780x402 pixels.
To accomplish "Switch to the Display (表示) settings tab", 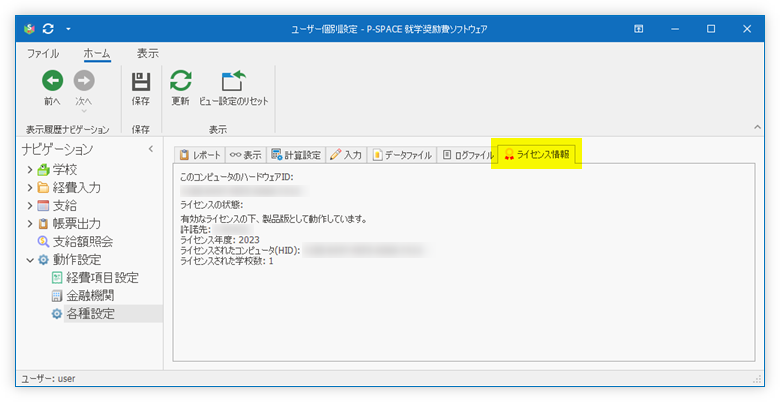I will (246, 155).
